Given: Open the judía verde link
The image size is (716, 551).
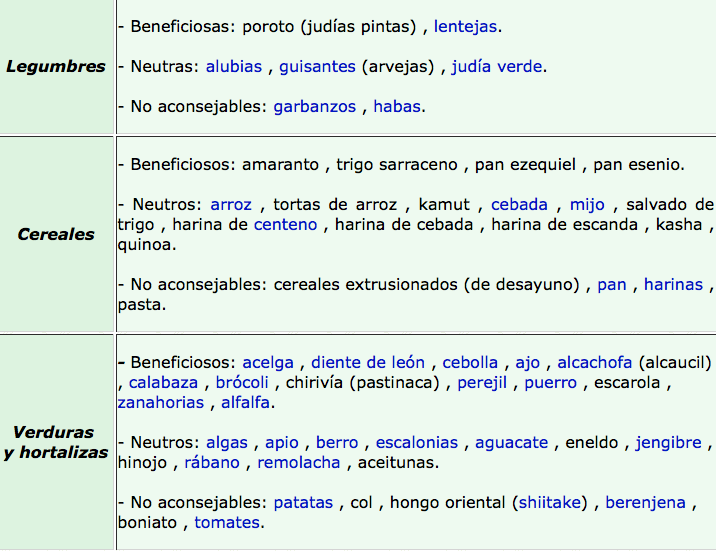Looking at the screenshot, I should pyautogui.click(x=497, y=67).
